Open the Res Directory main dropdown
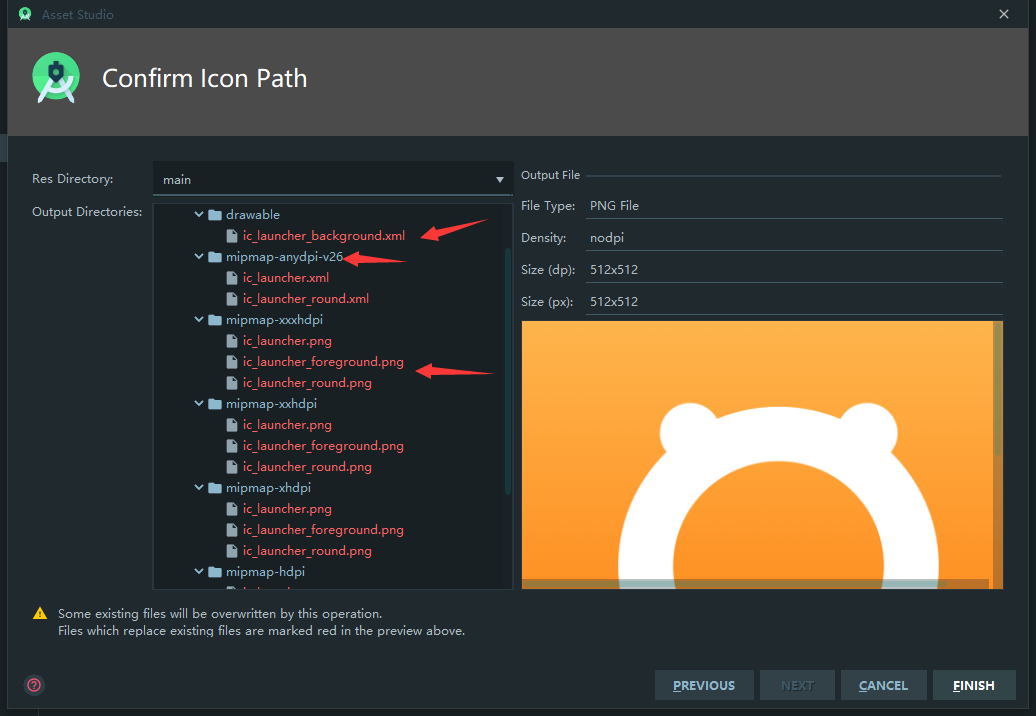Viewport: 1036px width, 716px height. coord(333,179)
